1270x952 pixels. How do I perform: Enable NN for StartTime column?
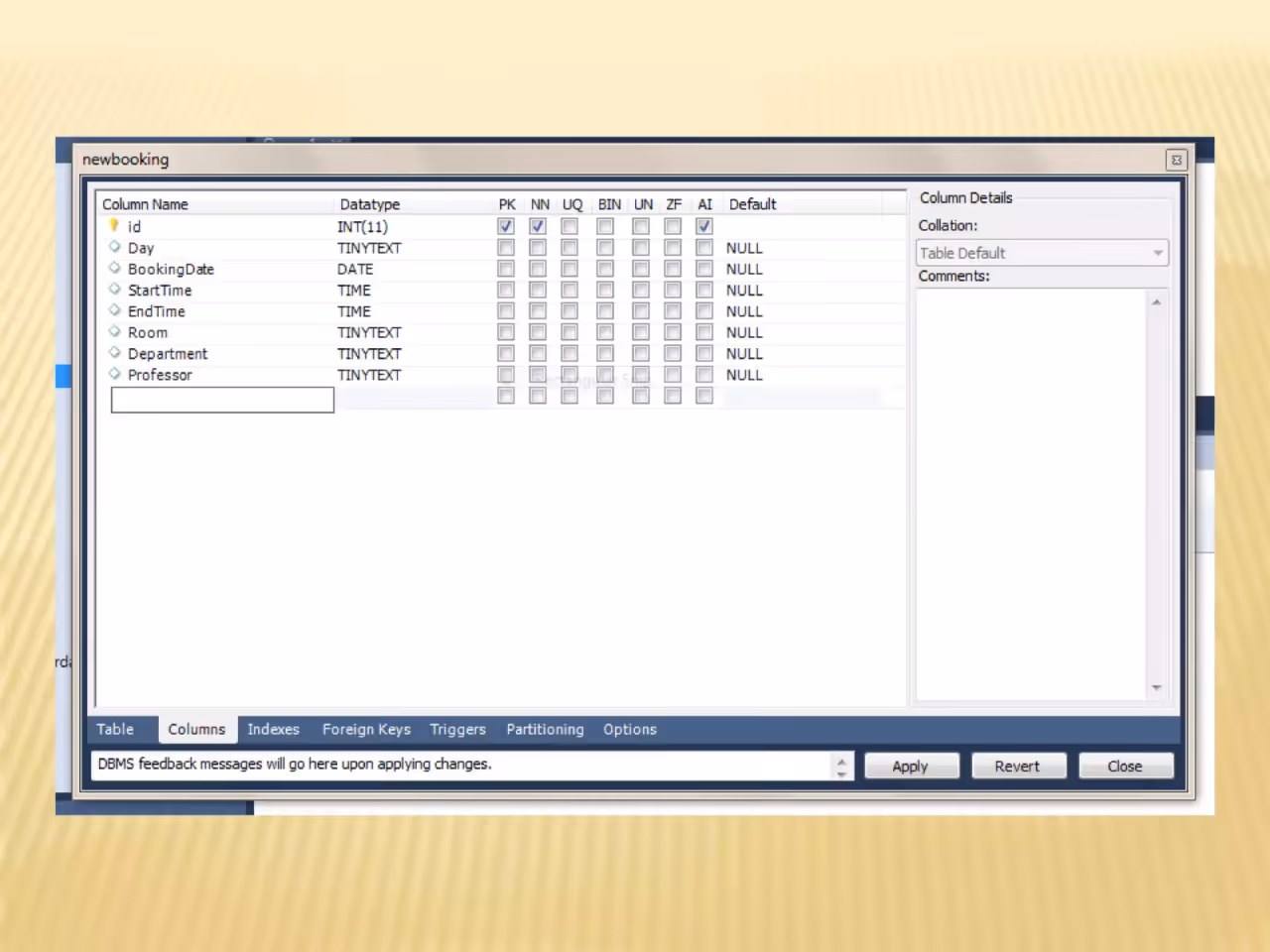coord(538,290)
